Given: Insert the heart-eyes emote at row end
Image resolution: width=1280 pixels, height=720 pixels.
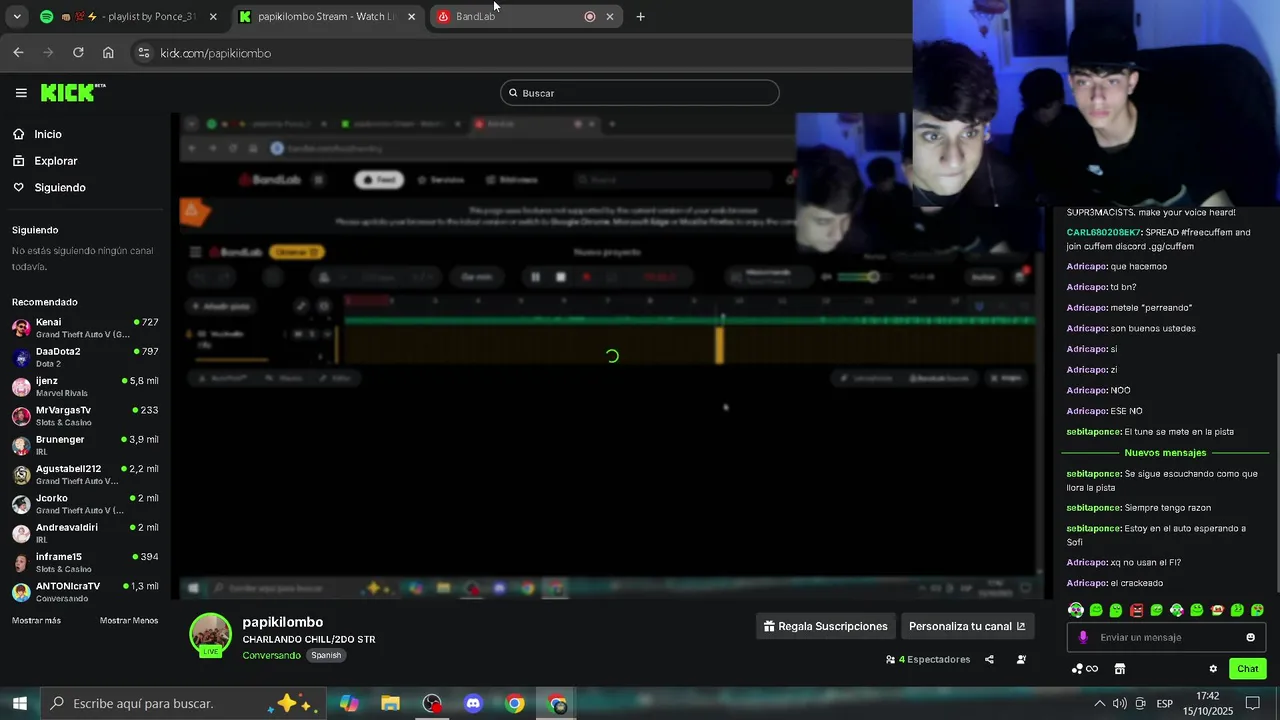Looking at the screenshot, I should tap(1257, 610).
